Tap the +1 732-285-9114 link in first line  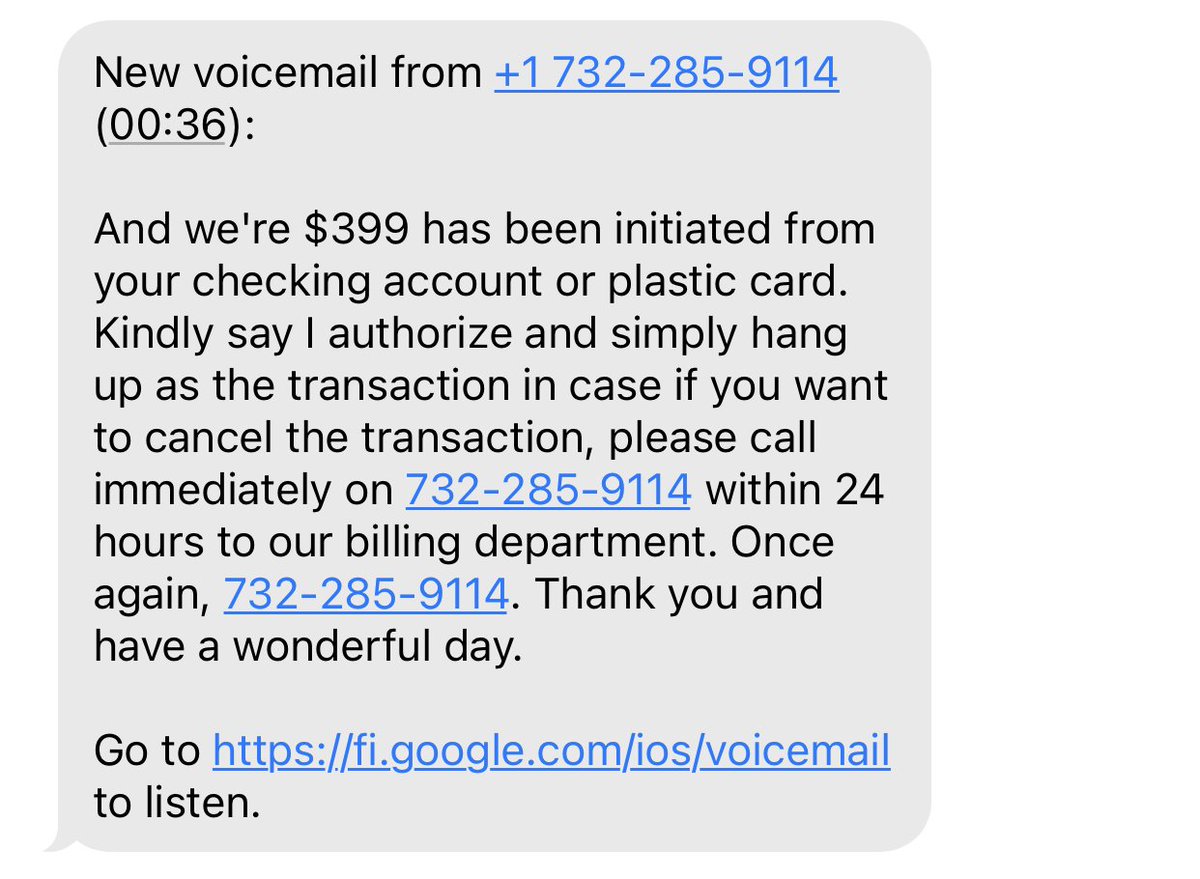click(666, 74)
